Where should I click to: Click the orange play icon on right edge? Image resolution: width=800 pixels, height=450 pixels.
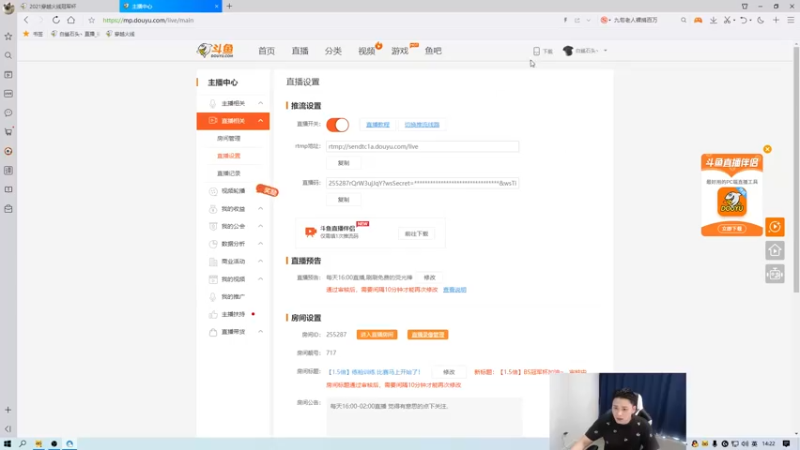point(774,227)
